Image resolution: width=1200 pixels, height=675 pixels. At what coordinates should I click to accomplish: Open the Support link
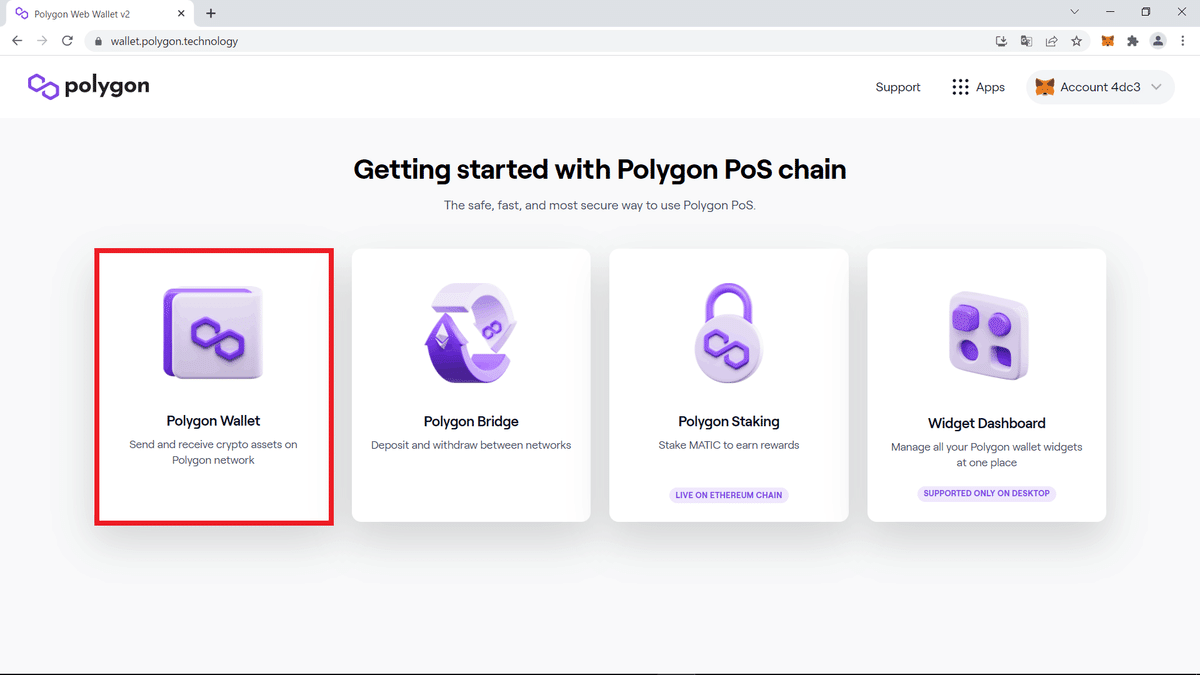[x=898, y=87]
